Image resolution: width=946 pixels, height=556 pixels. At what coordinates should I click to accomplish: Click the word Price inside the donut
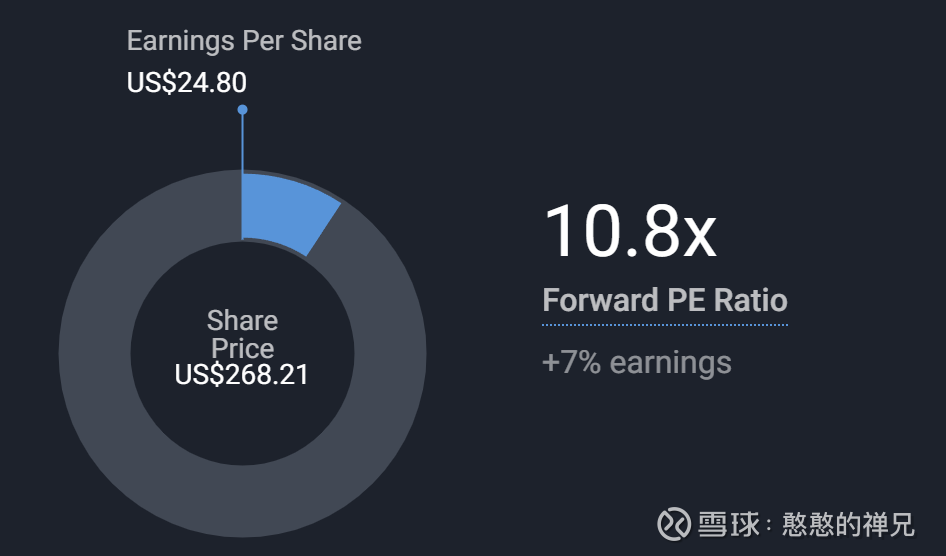(242, 348)
